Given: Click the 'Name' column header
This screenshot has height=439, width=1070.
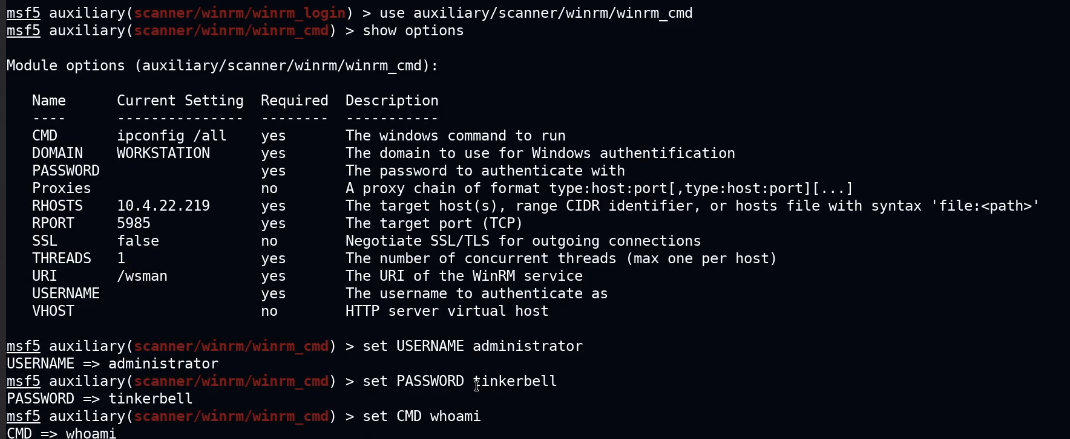Looking at the screenshot, I should pyautogui.click(x=48, y=101).
